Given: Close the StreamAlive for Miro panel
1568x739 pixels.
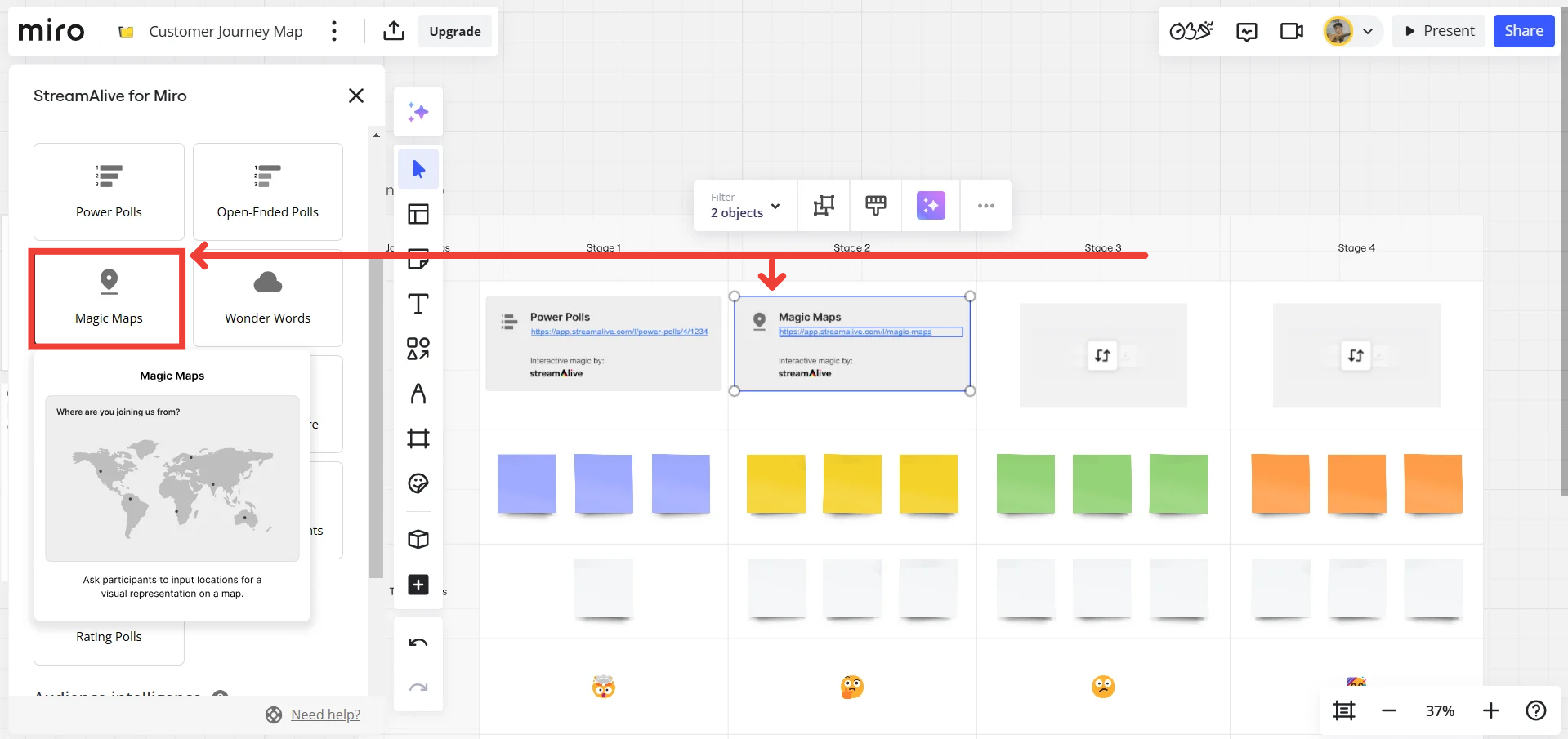Looking at the screenshot, I should coord(356,96).
